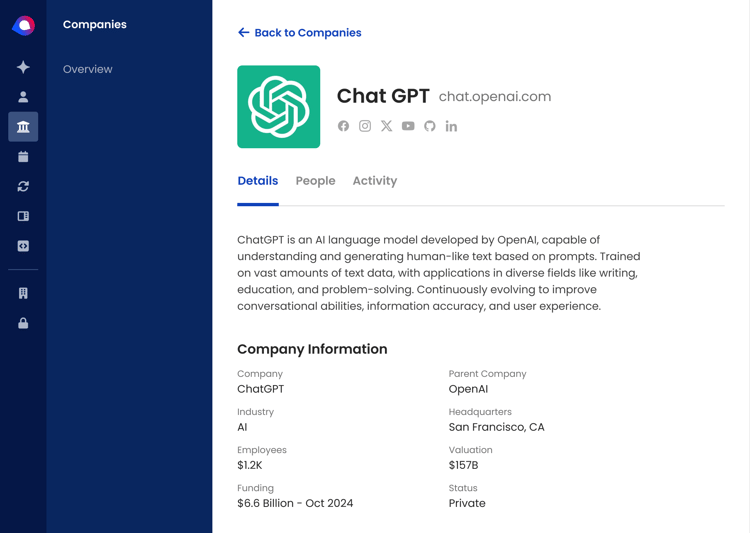Click the padlock icon in sidebar
The width and height of the screenshot is (750, 533).
coord(23,323)
